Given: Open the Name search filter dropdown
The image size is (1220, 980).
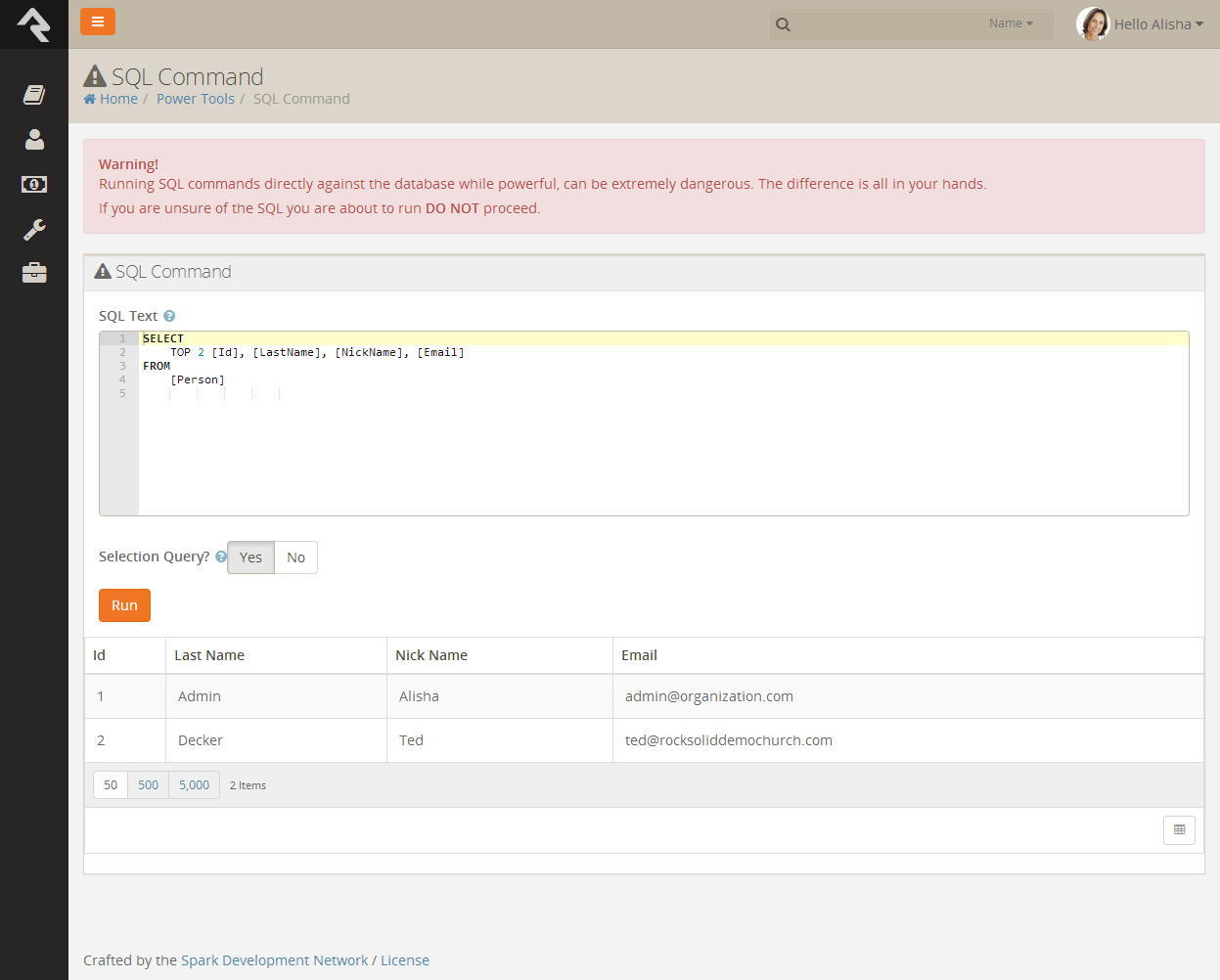Looking at the screenshot, I should coord(1011,23).
